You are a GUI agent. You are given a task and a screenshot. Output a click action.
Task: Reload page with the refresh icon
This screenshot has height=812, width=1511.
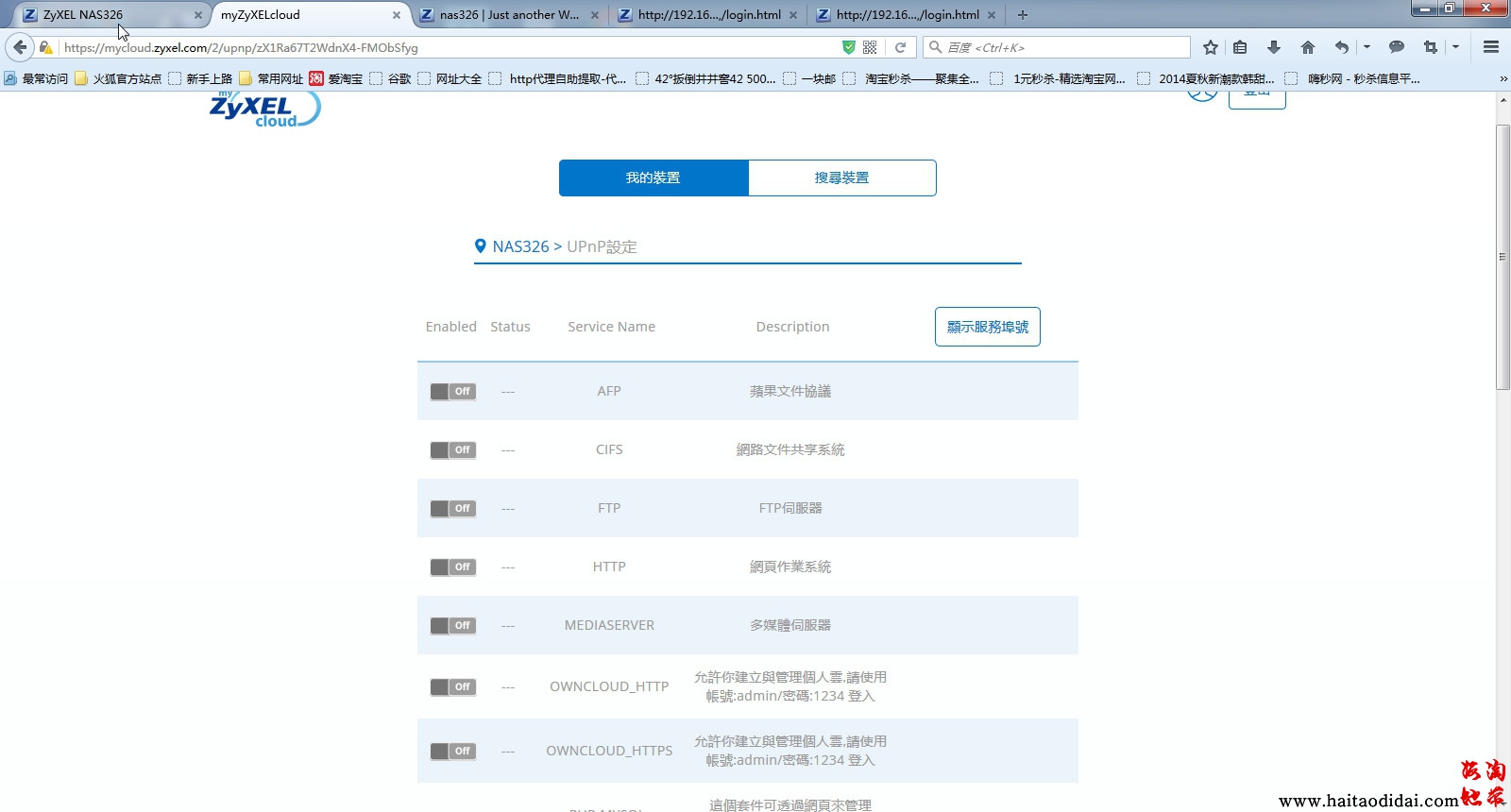tap(900, 47)
